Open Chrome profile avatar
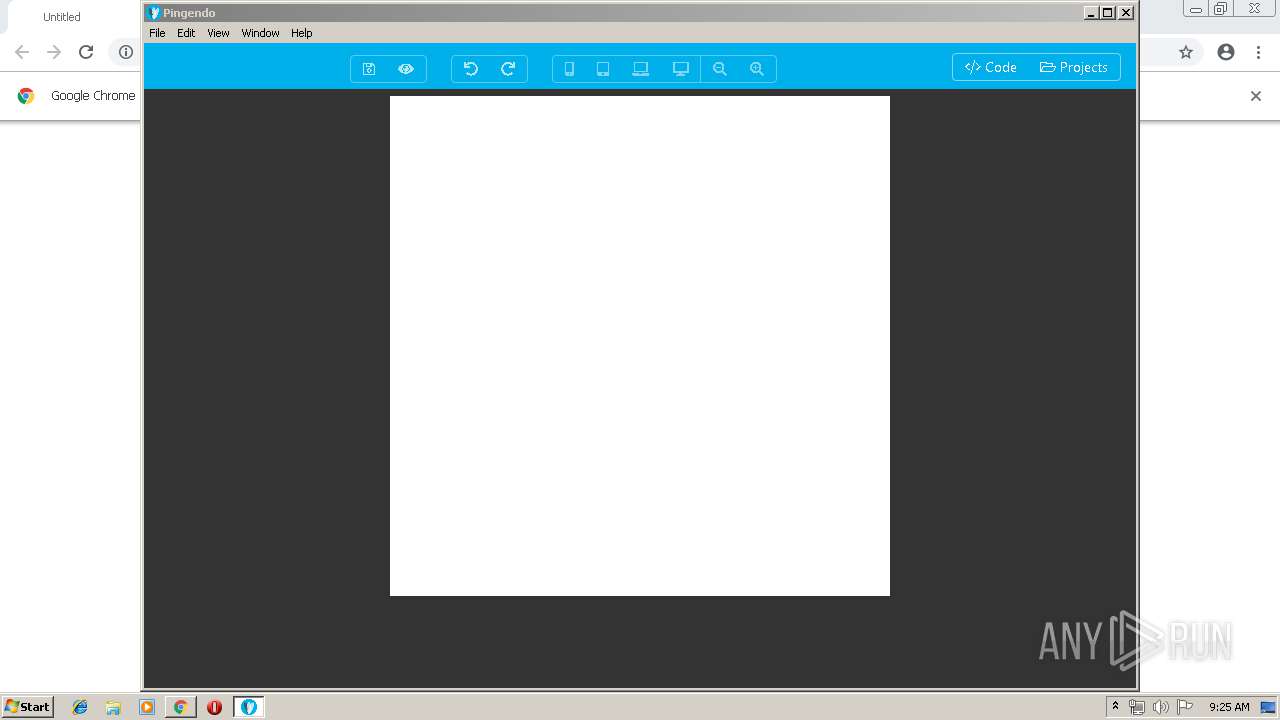Image resolution: width=1280 pixels, height=720 pixels. [x=1226, y=52]
